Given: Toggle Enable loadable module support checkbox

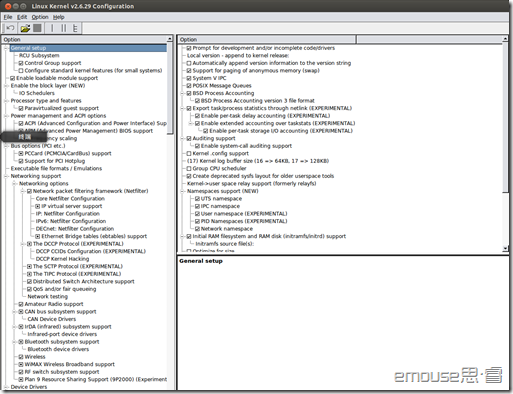Looking at the screenshot, I should click(12, 78).
